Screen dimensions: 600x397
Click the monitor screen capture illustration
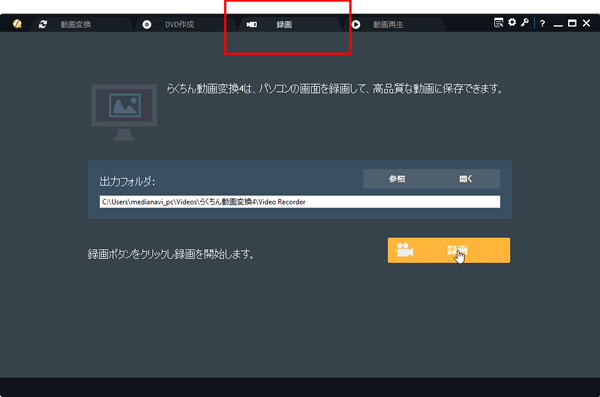click(x=124, y=112)
